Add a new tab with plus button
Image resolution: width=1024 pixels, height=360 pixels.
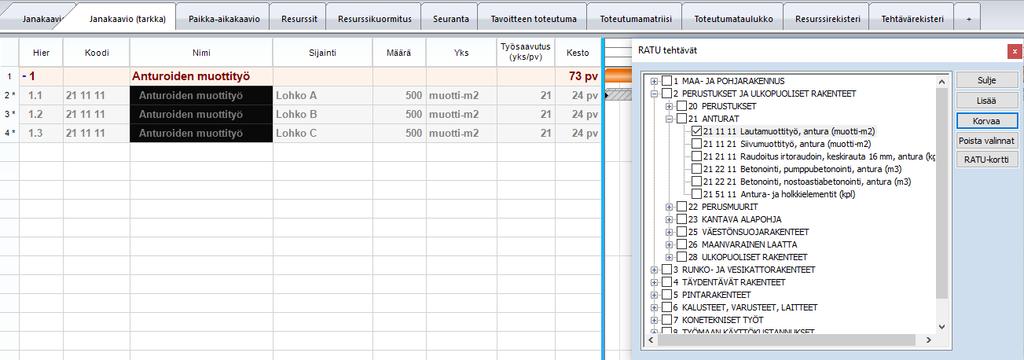point(968,20)
